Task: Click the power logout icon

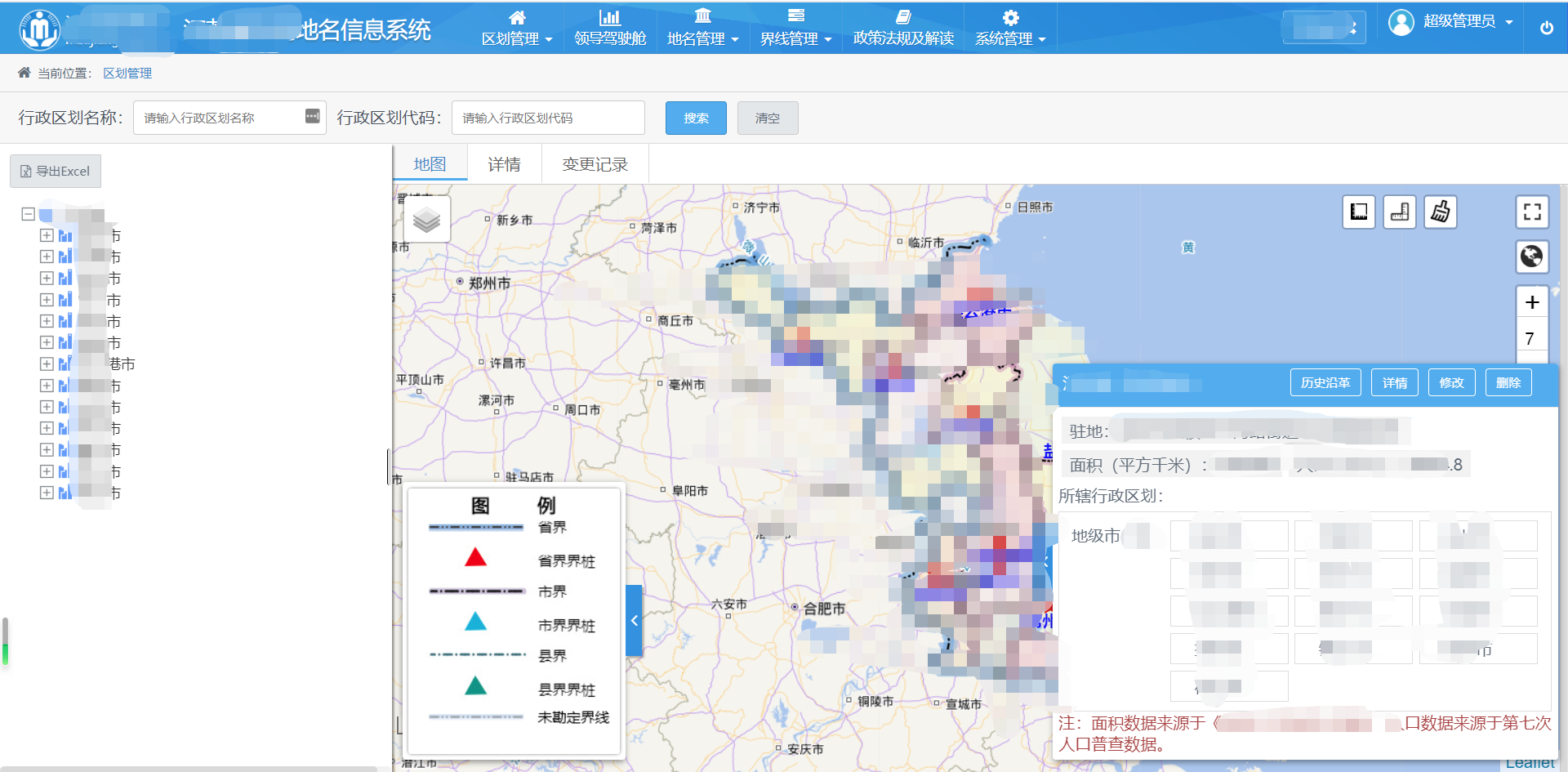Action: 1547,27
